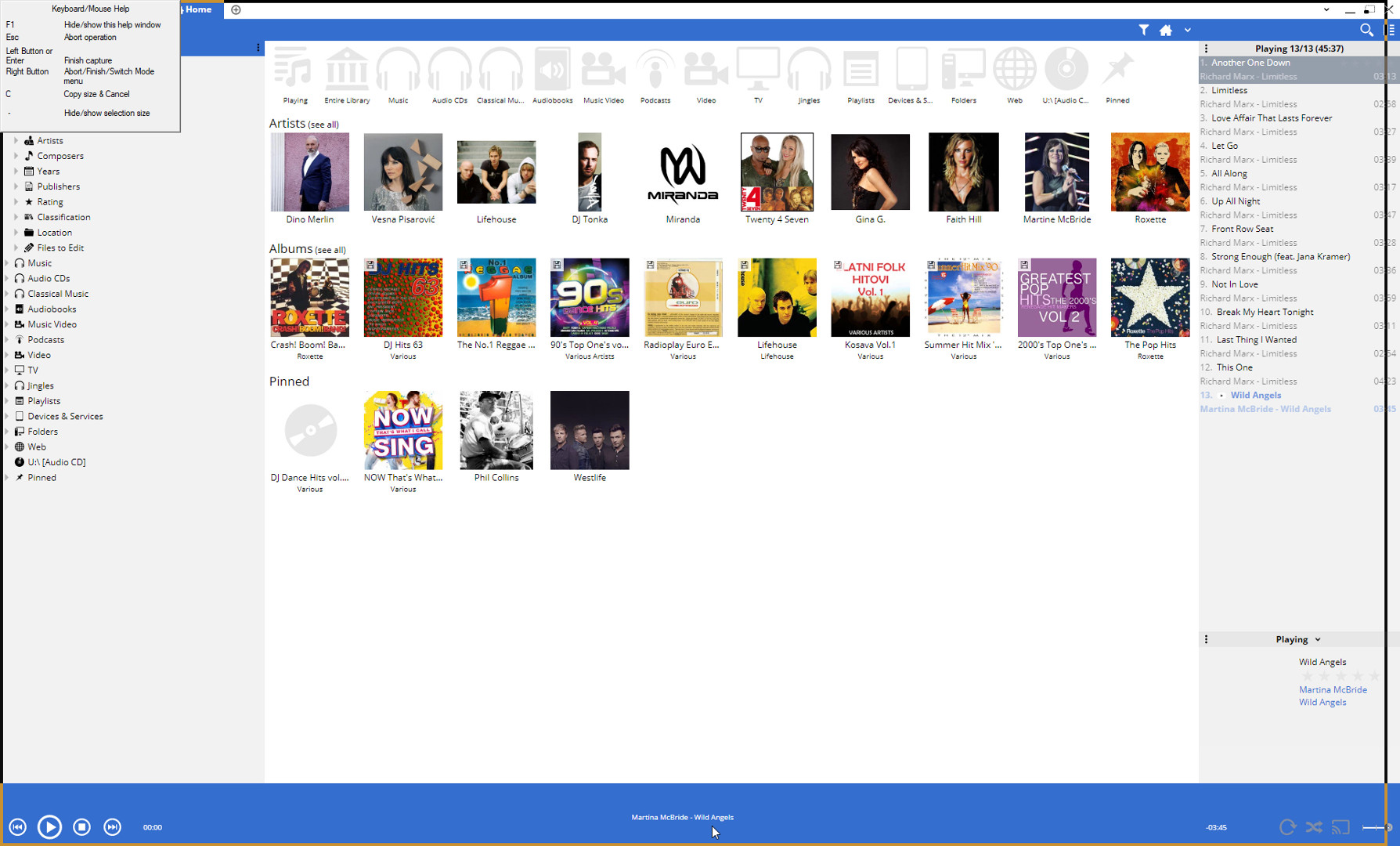Add a new tab with plus button

pos(236,9)
